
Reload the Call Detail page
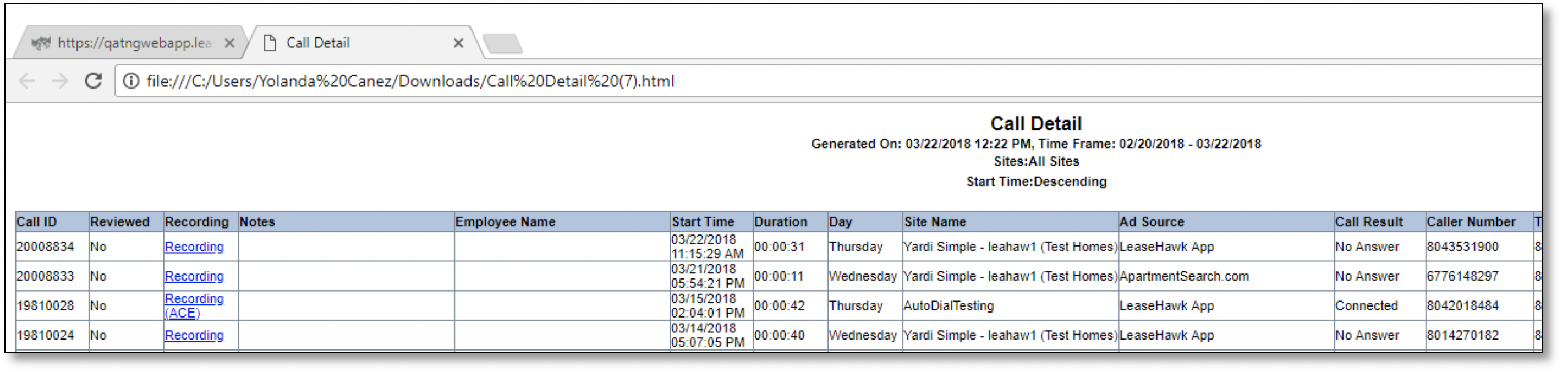click(x=93, y=81)
